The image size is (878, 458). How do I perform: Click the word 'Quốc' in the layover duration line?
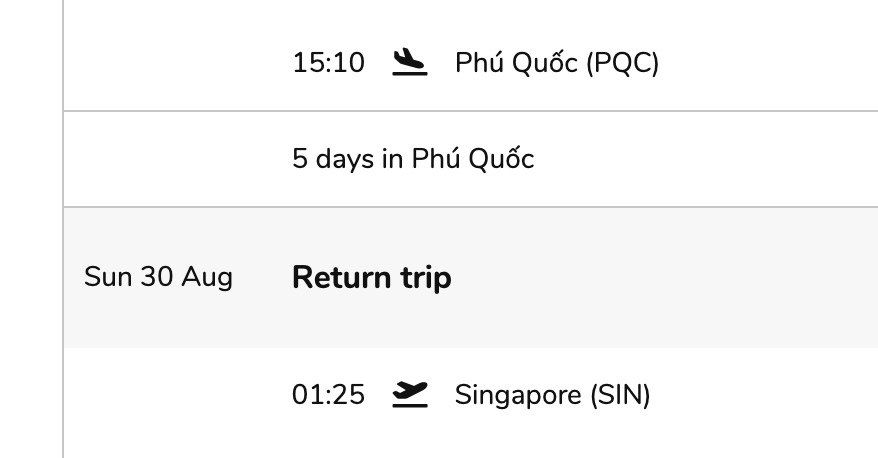(x=501, y=158)
